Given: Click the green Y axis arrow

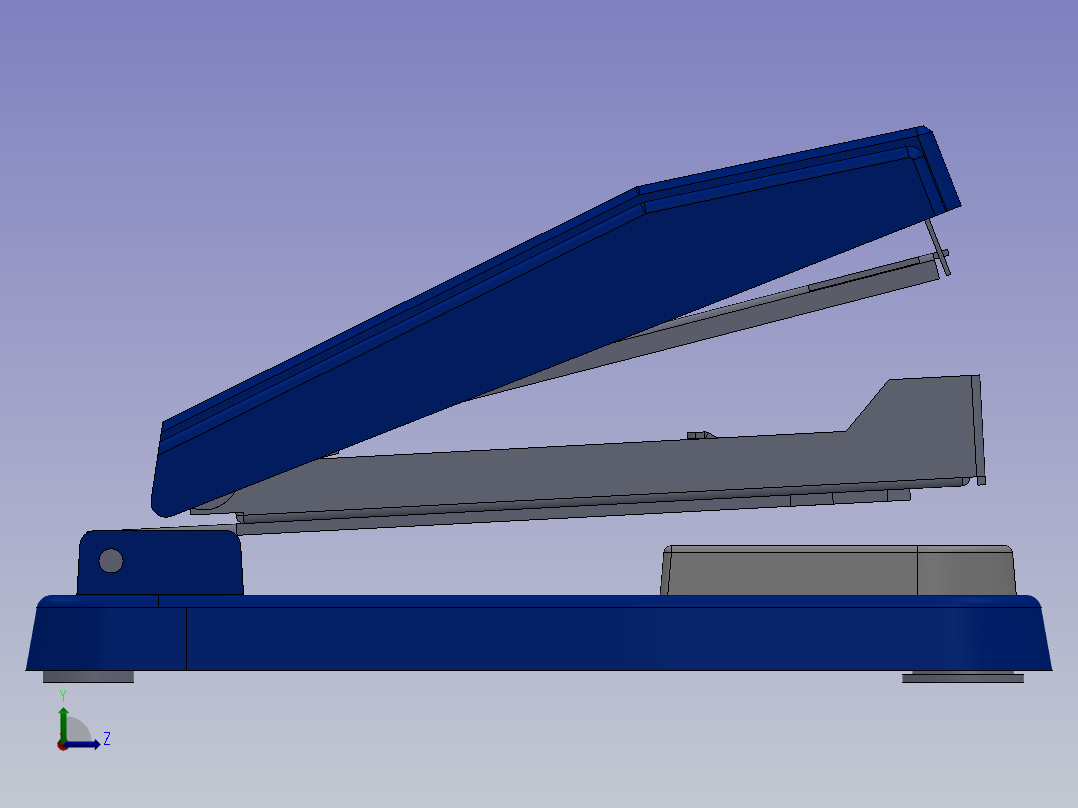Looking at the screenshot, I should coord(63,723).
